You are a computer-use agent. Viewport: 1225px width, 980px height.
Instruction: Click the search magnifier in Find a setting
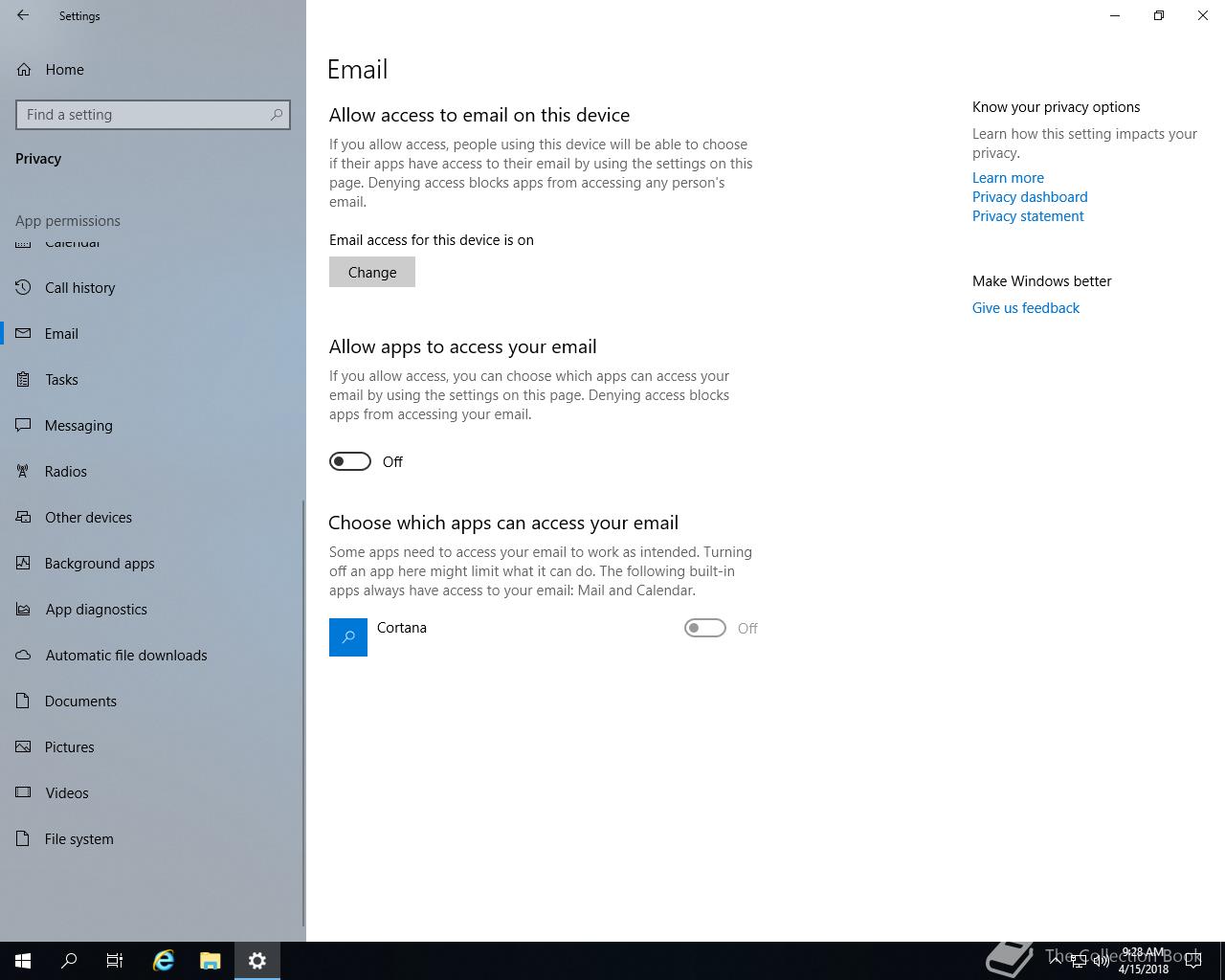277,115
